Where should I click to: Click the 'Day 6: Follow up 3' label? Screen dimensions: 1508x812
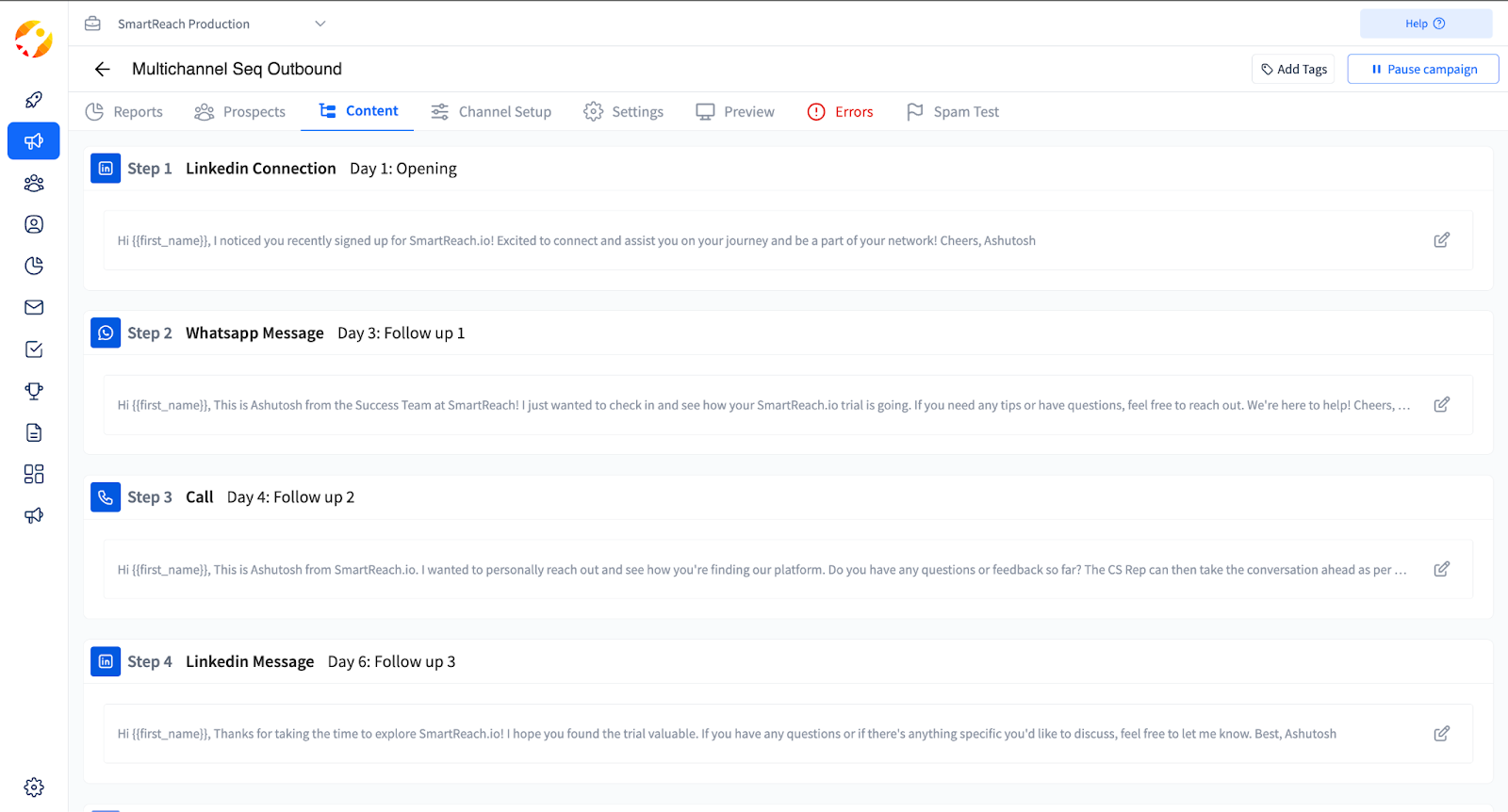pos(392,662)
